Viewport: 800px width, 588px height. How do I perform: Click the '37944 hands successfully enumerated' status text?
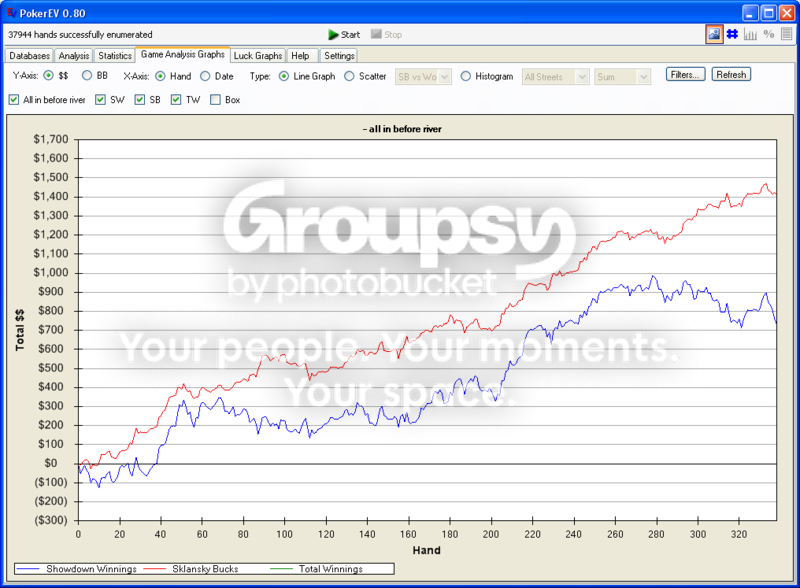point(80,34)
